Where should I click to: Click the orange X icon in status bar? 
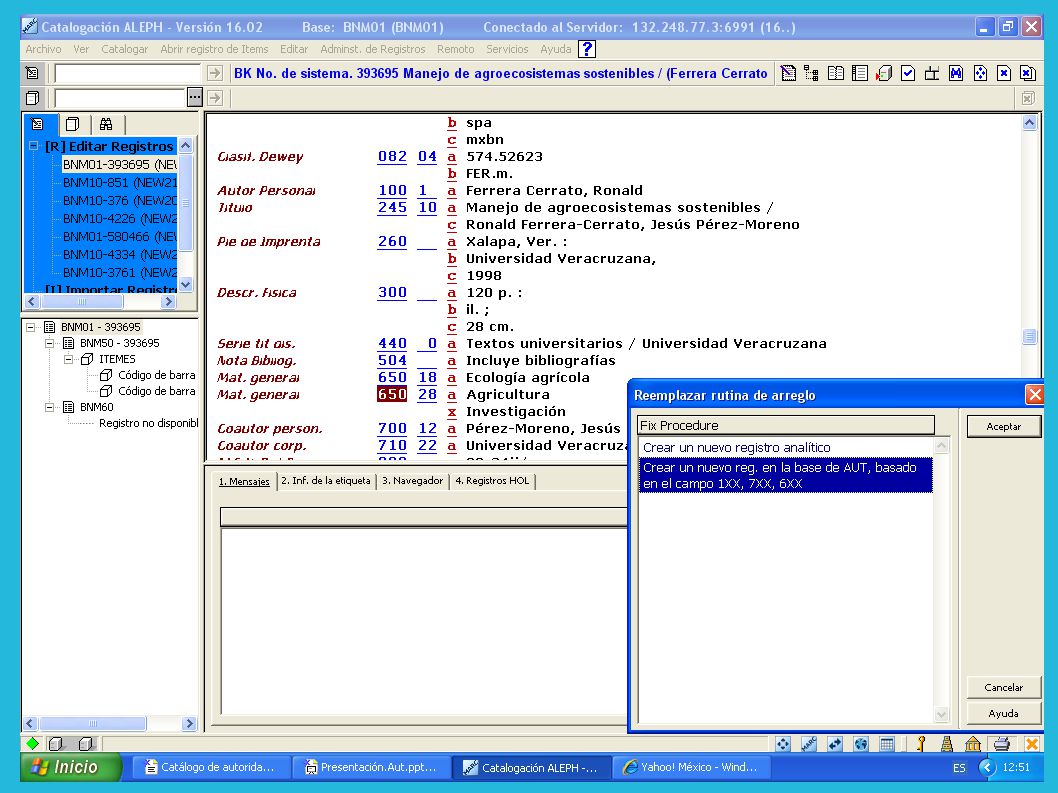(1032, 744)
